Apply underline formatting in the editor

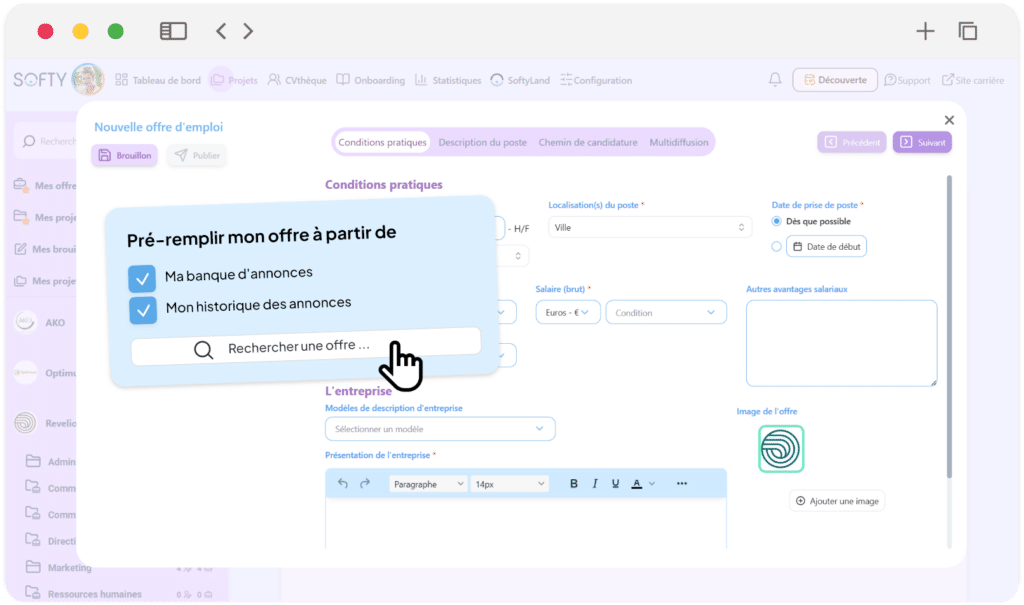[615, 484]
